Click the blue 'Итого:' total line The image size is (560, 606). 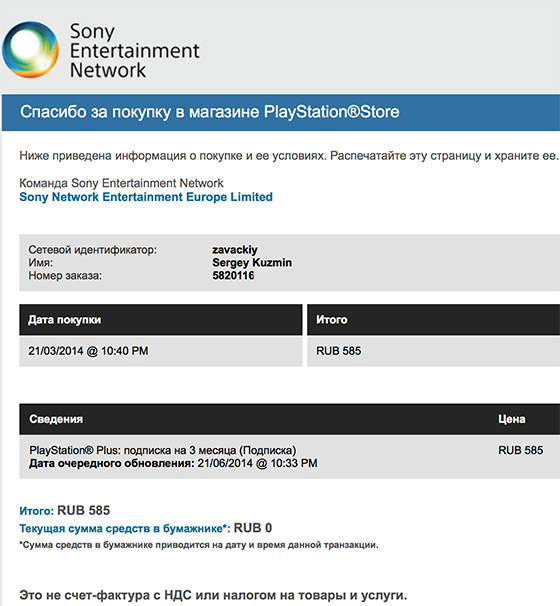click(65, 511)
